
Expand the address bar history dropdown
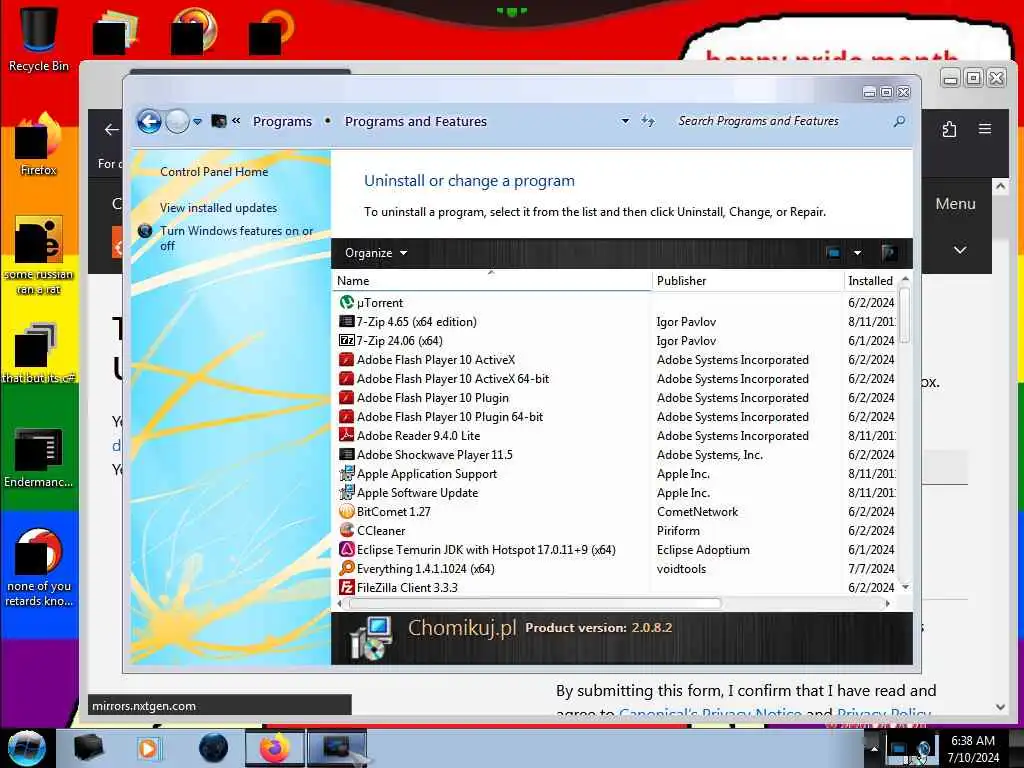click(x=625, y=121)
